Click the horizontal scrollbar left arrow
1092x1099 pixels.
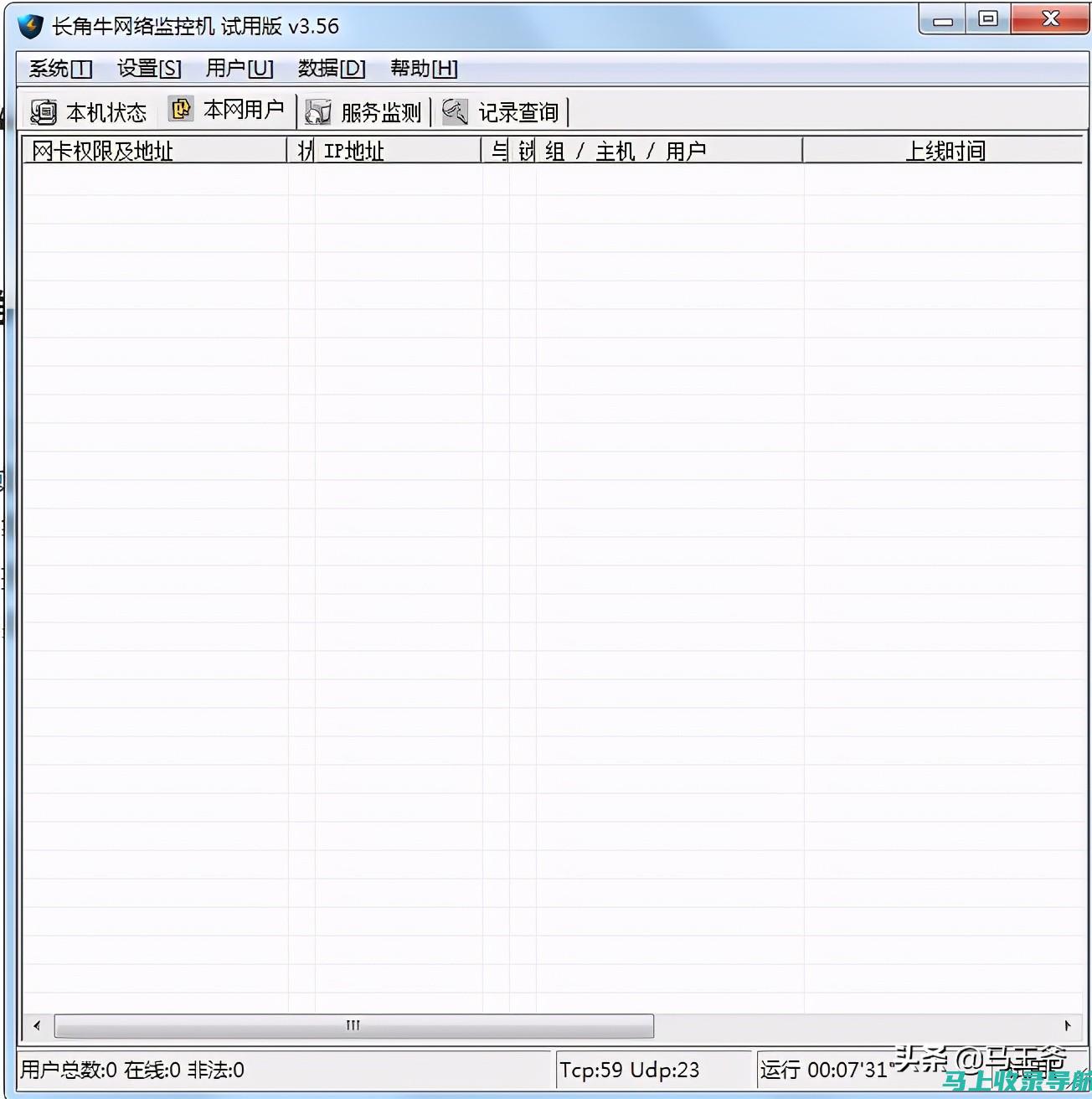(x=37, y=1025)
